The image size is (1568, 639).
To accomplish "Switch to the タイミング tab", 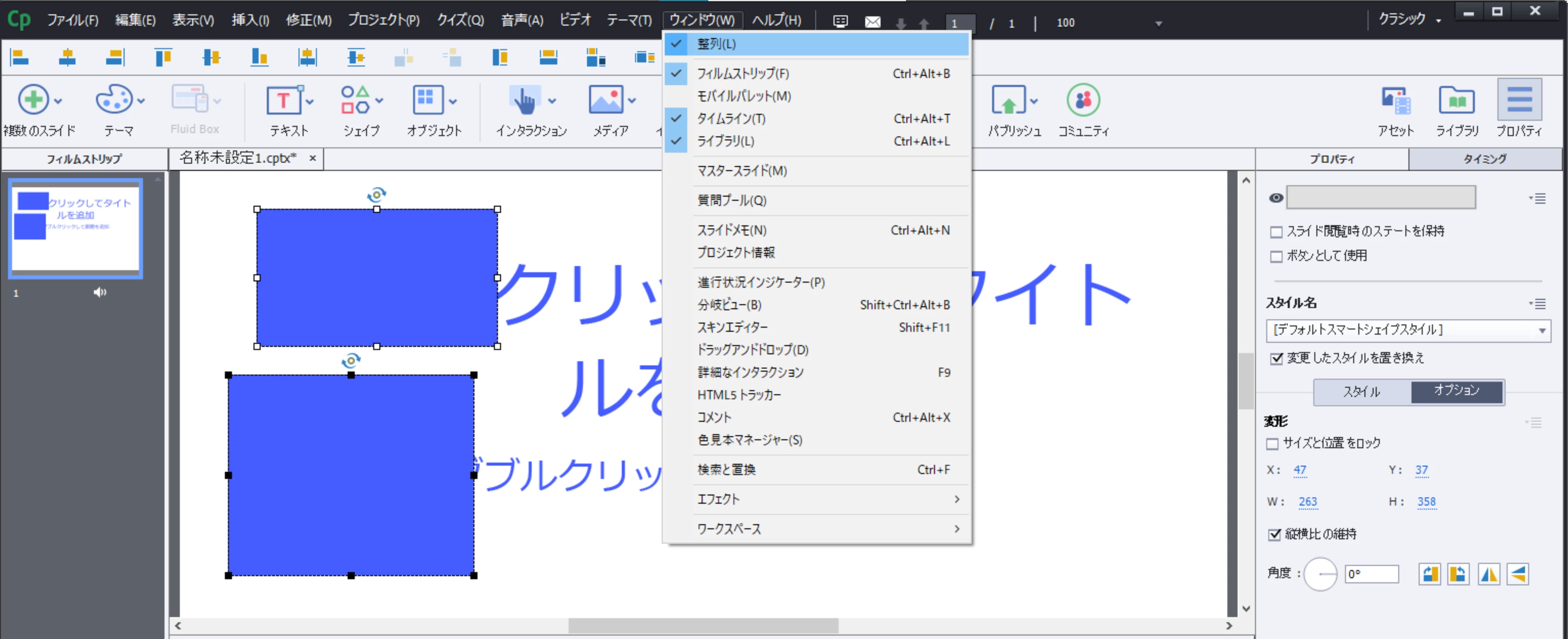I will 1484,159.
